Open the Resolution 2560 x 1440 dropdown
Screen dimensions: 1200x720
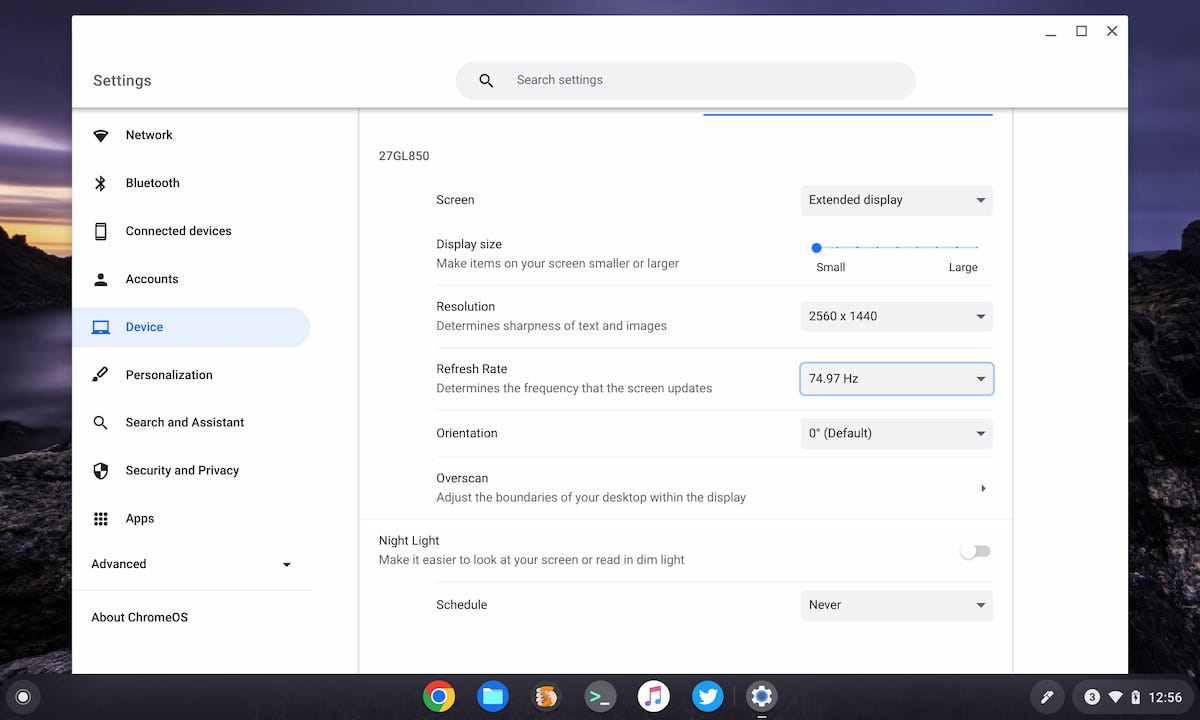click(x=897, y=316)
